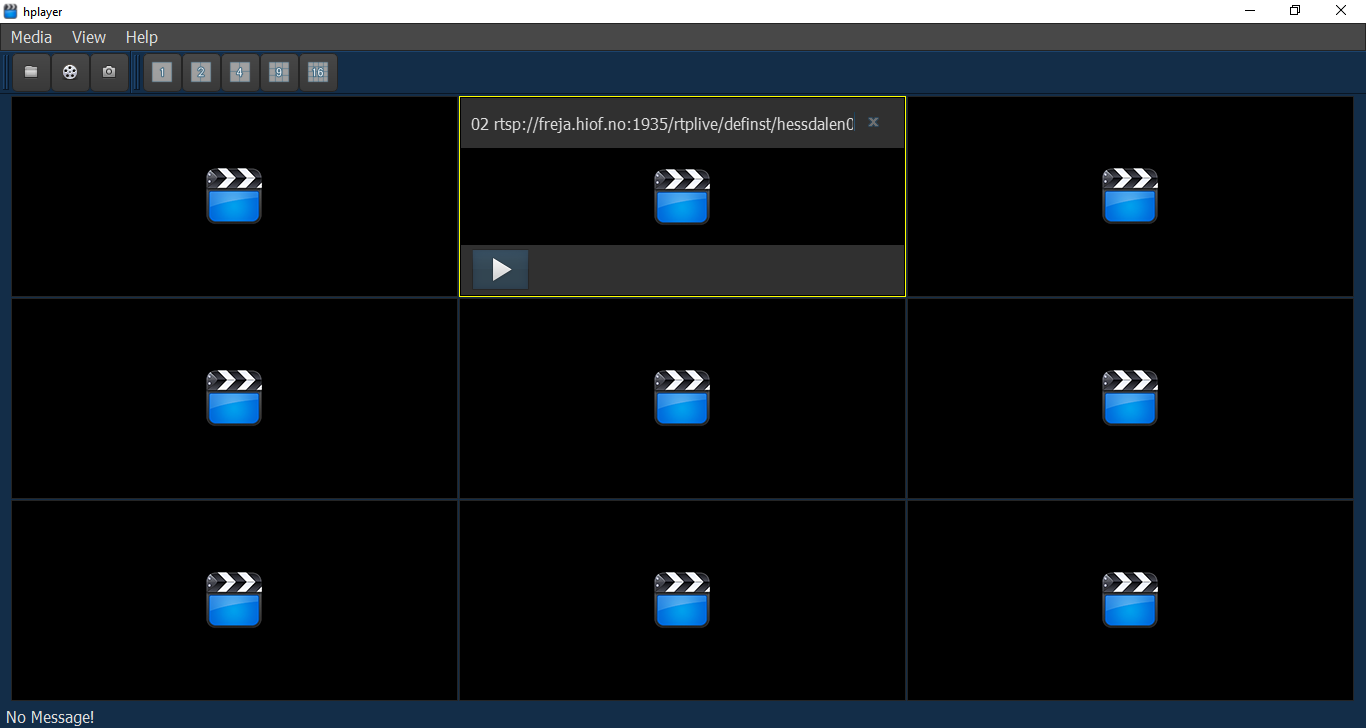Viewport: 1367px width, 728px height.
Task: Open a media file via the folder icon
Action: tap(30, 72)
